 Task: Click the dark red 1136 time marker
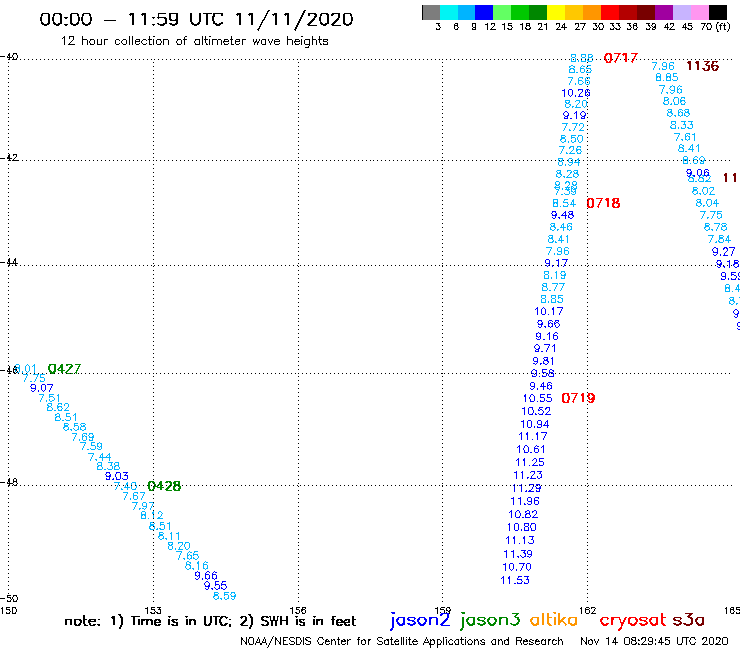(702, 66)
